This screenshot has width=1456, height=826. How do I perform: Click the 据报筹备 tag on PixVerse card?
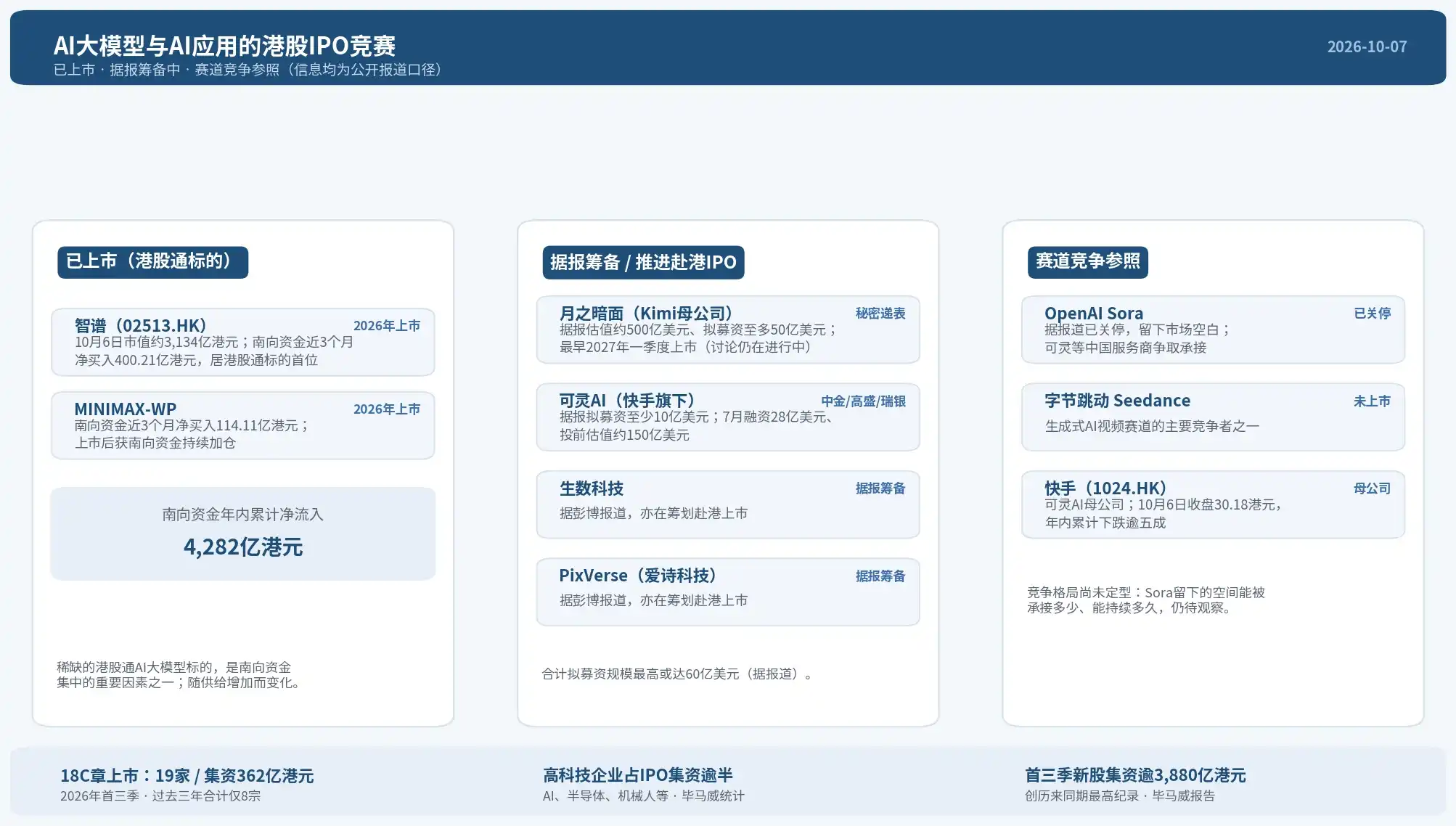click(x=880, y=576)
